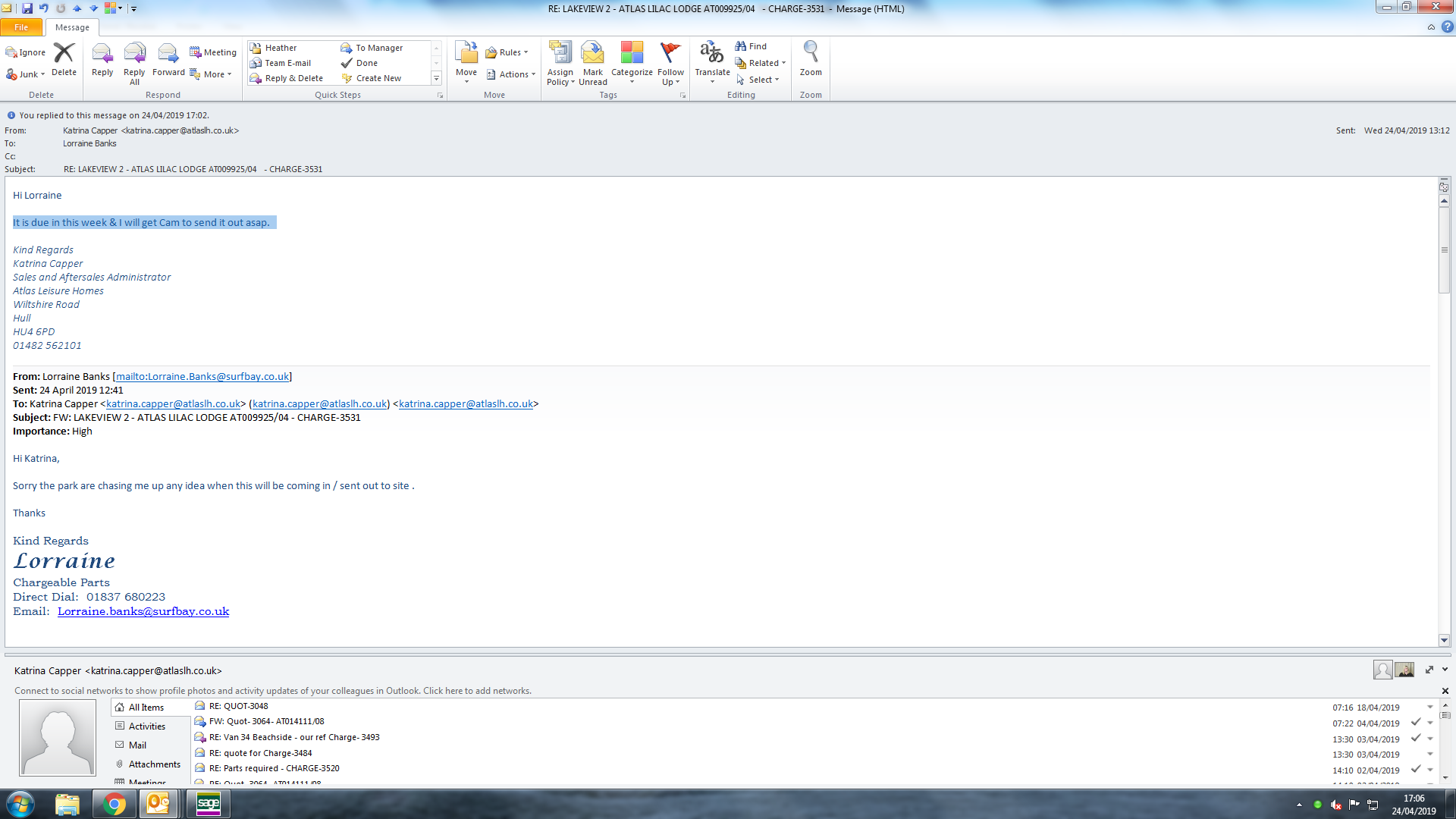
Task: Open the Assign Policy icon
Action: pyautogui.click(x=560, y=55)
